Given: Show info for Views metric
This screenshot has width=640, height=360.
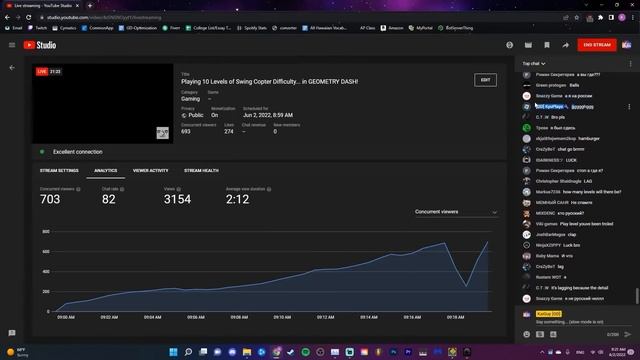Looking at the screenshot, I should [178, 189].
